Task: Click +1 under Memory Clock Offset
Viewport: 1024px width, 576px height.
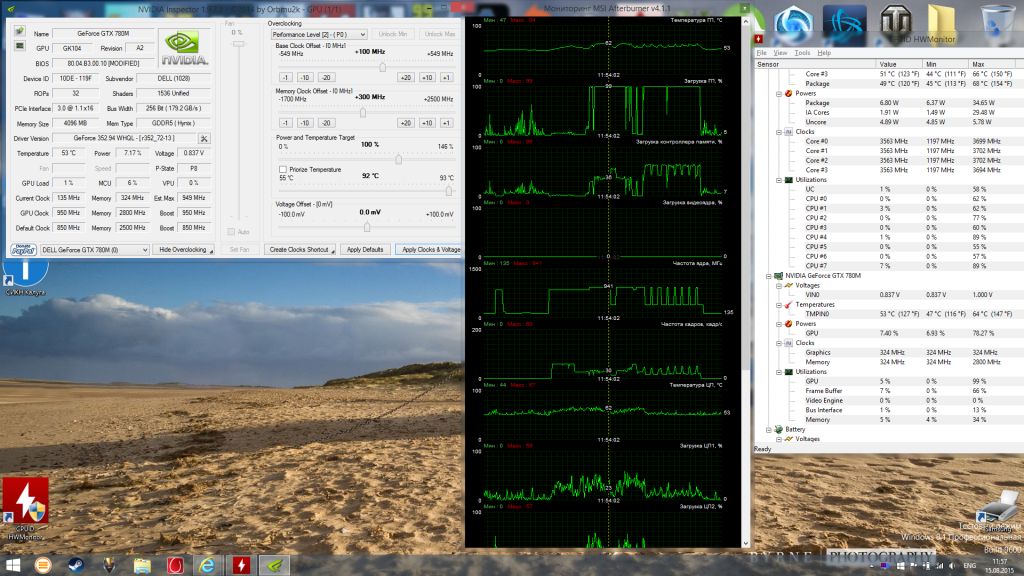Action: click(446, 123)
